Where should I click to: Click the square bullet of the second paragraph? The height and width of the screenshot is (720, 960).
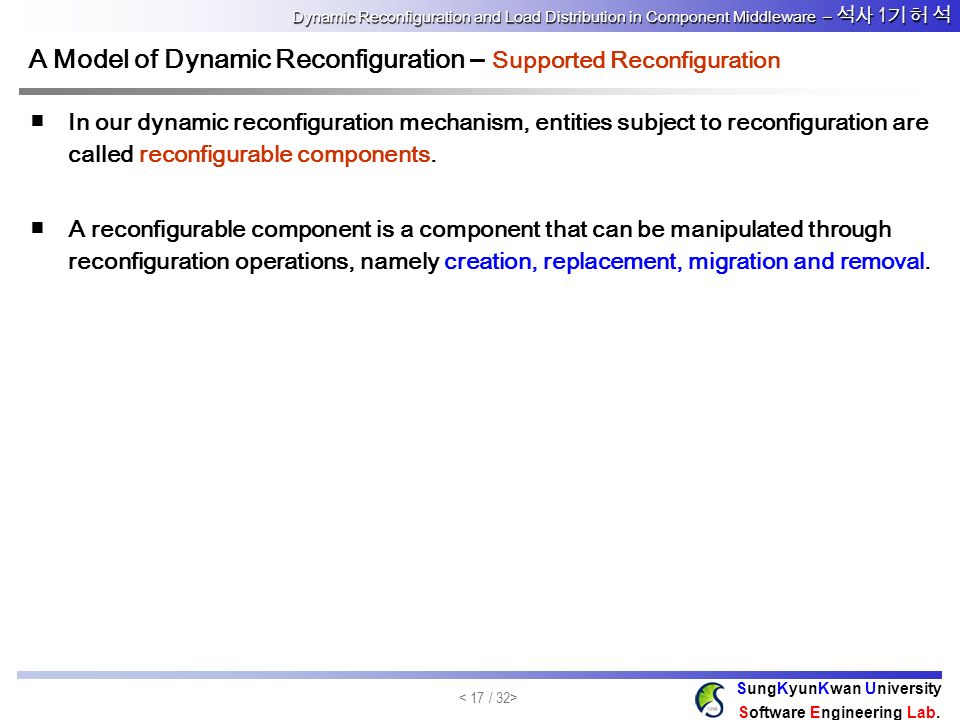click(38, 228)
